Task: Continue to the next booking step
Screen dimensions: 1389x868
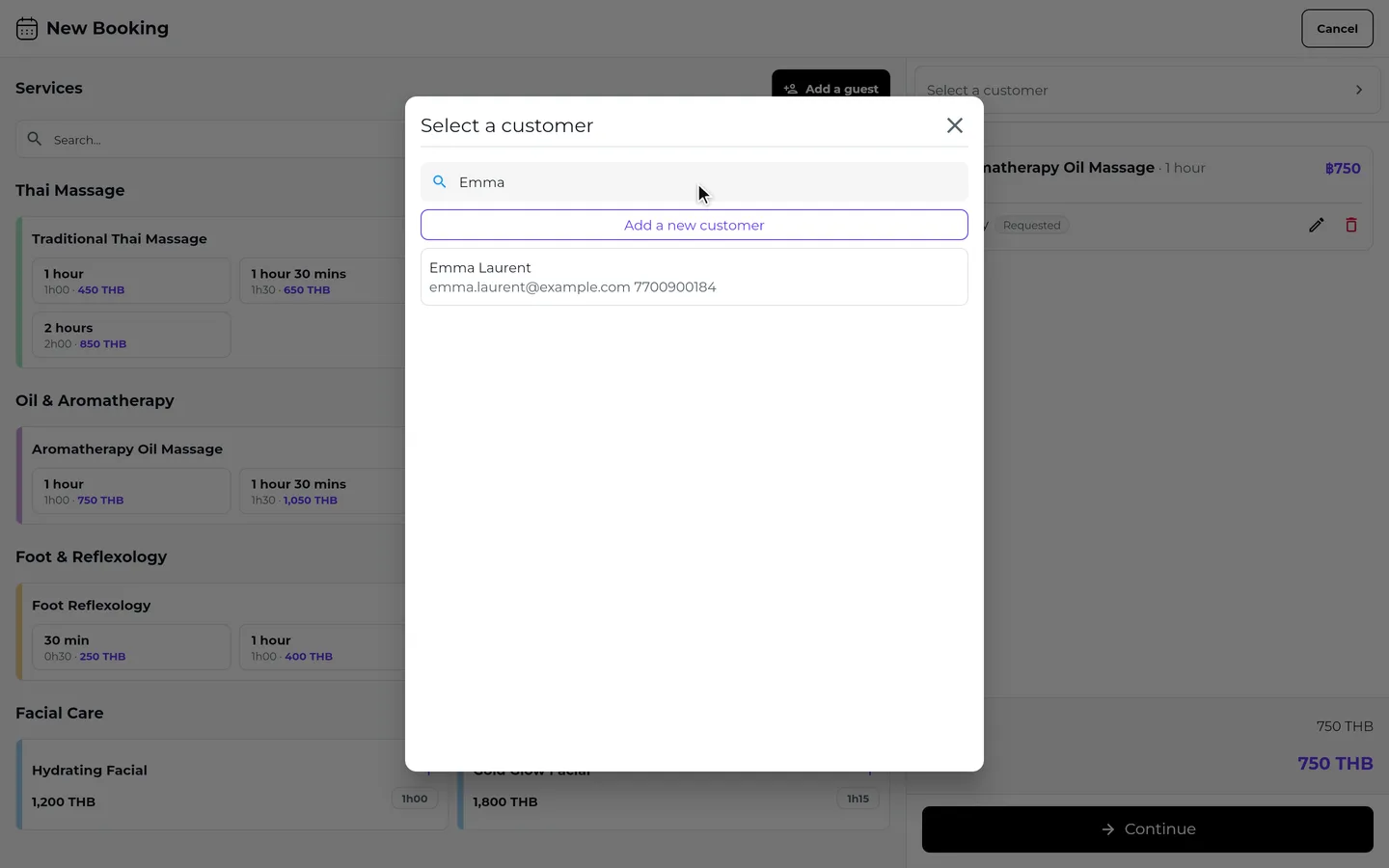Action: click(x=1148, y=829)
